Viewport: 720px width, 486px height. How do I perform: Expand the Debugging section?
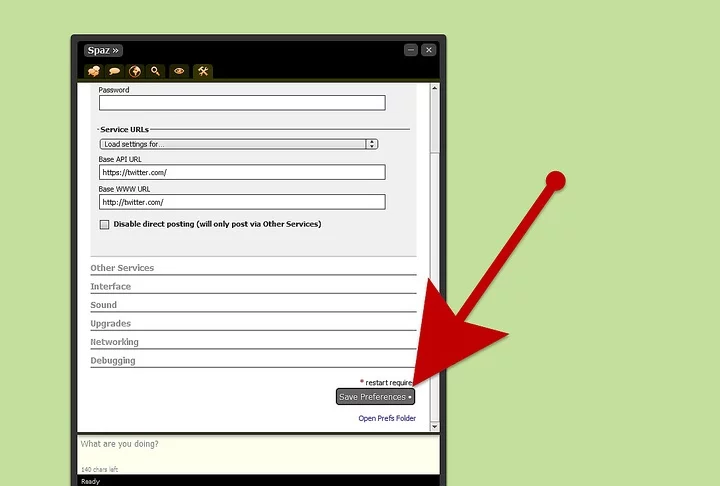click(113, 361)
